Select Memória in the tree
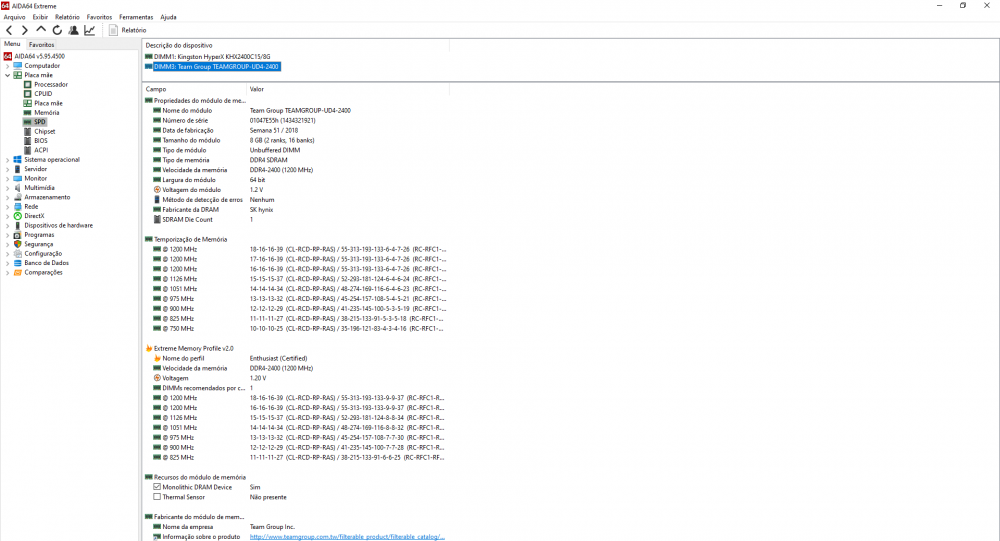The width and height of the screenshot is (1000, 541). click(x=47, y=112)
